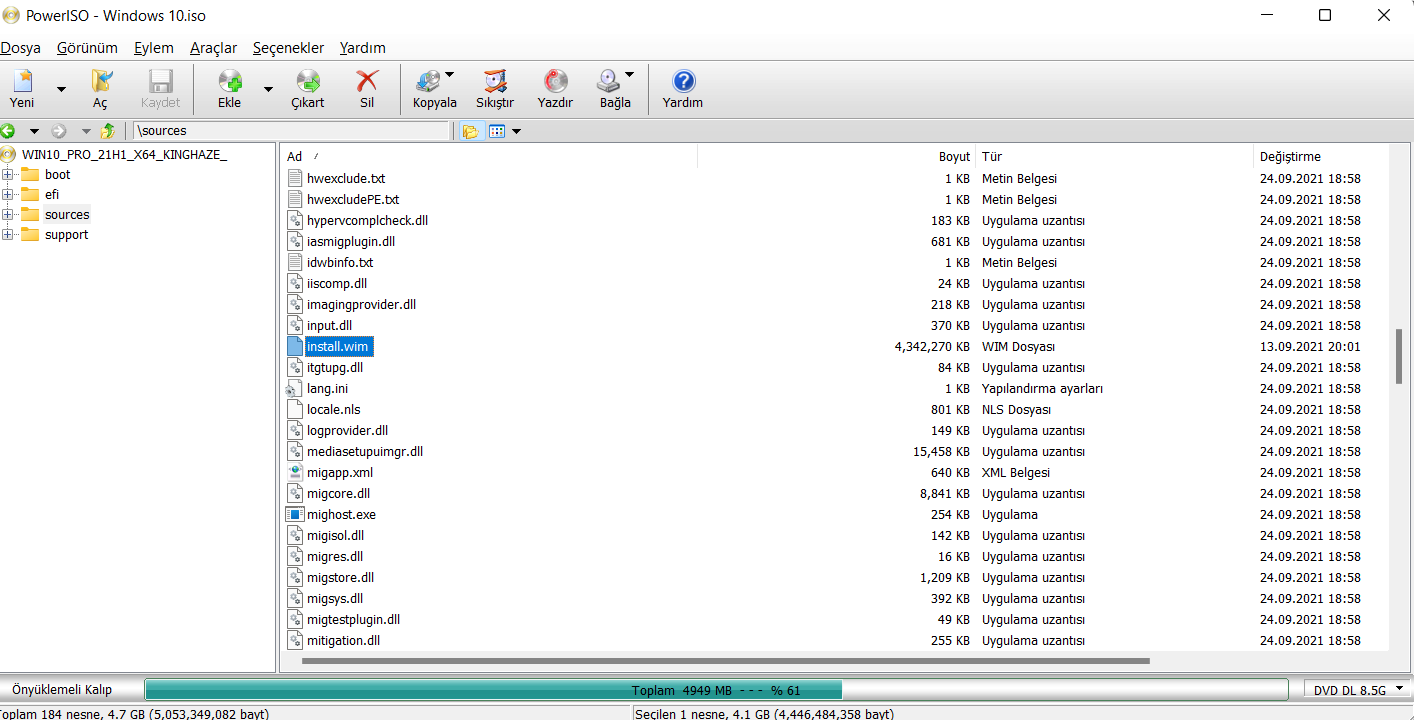1414x720 pixels.
Task: Click the hwexclude.txt file icon
Action: point(294,178)
